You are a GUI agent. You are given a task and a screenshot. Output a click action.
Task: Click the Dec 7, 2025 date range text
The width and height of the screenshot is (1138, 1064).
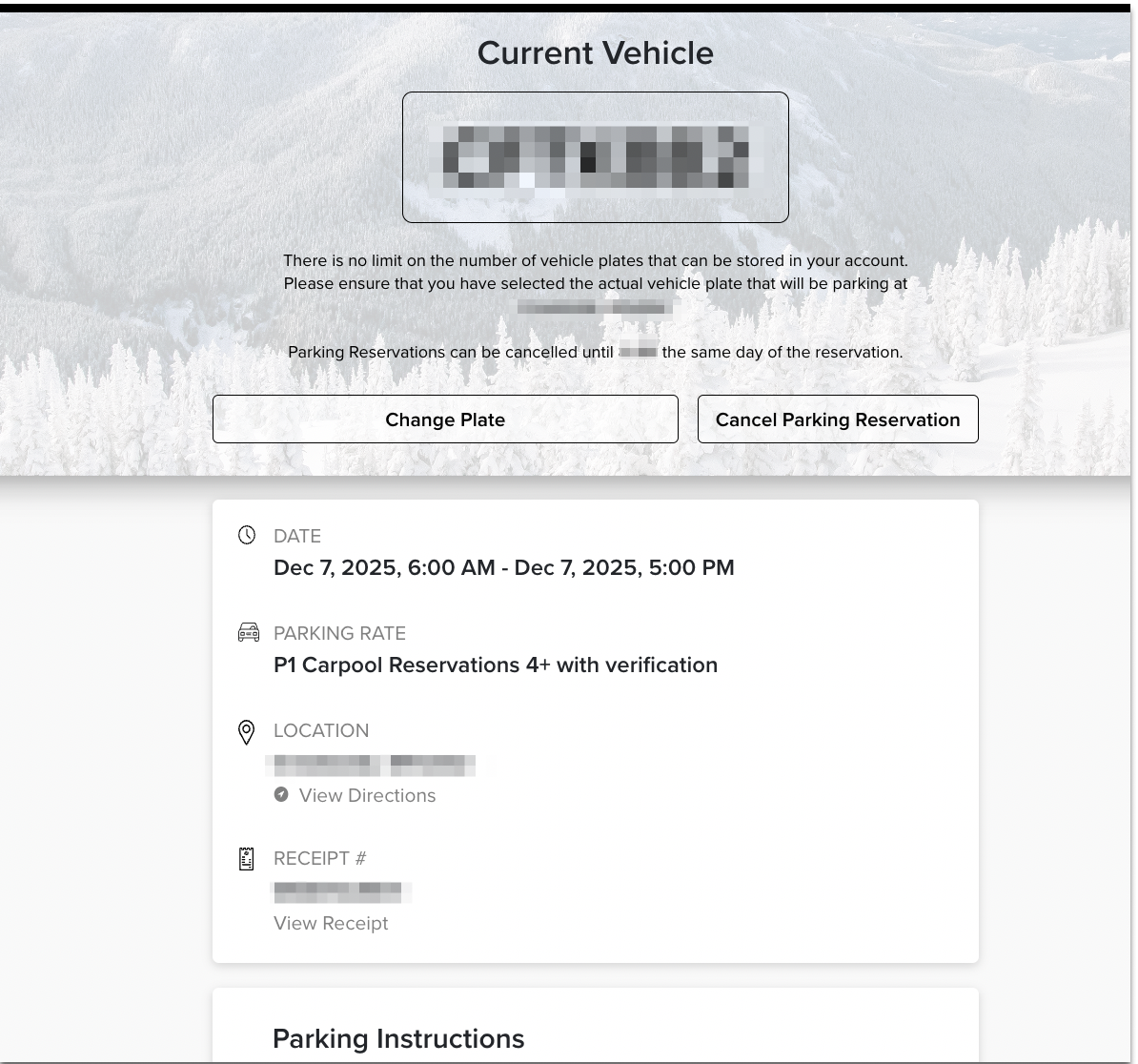503,567
